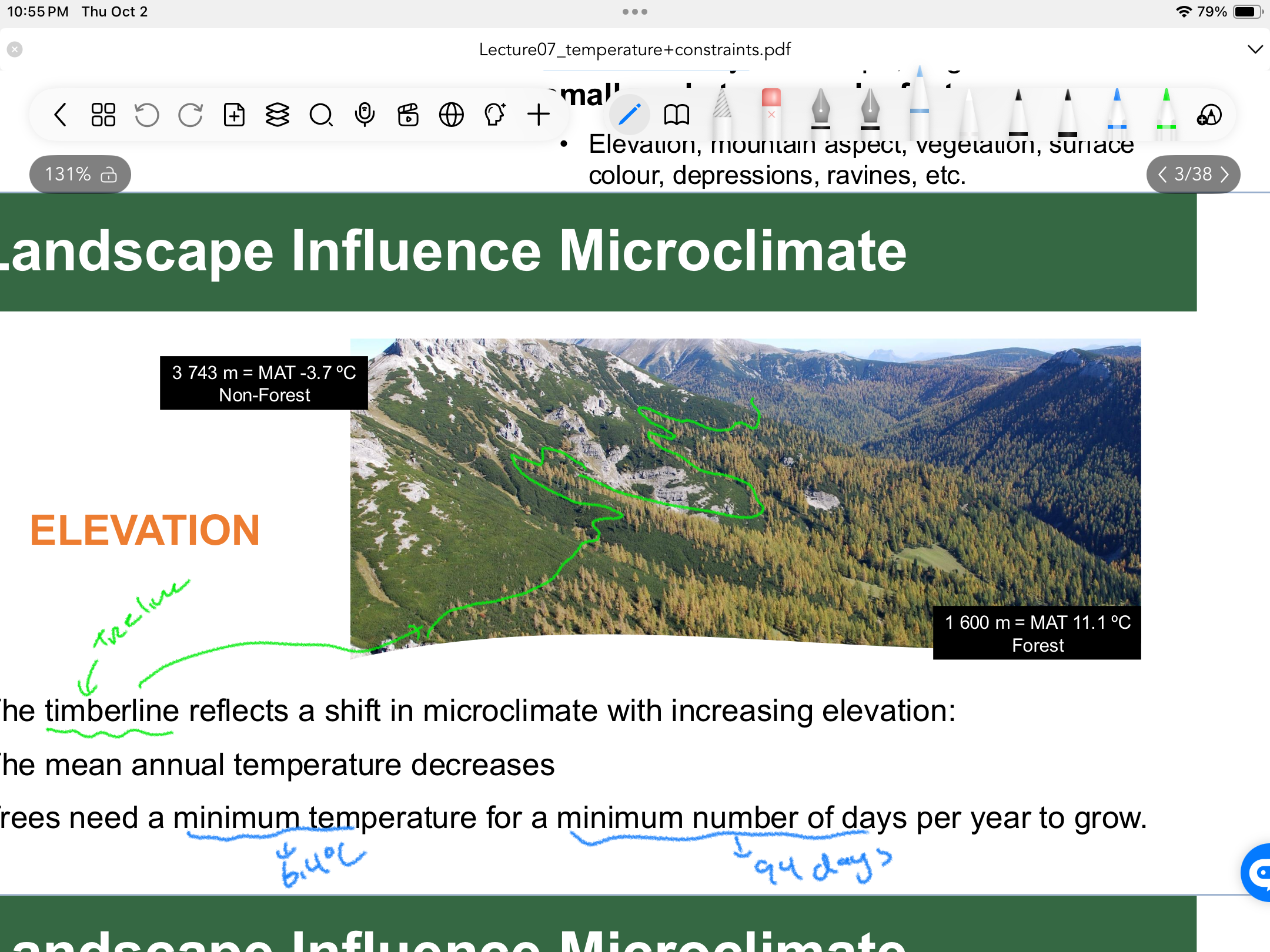
Task: Go to the next page chevron
Action: [1225, 175]
